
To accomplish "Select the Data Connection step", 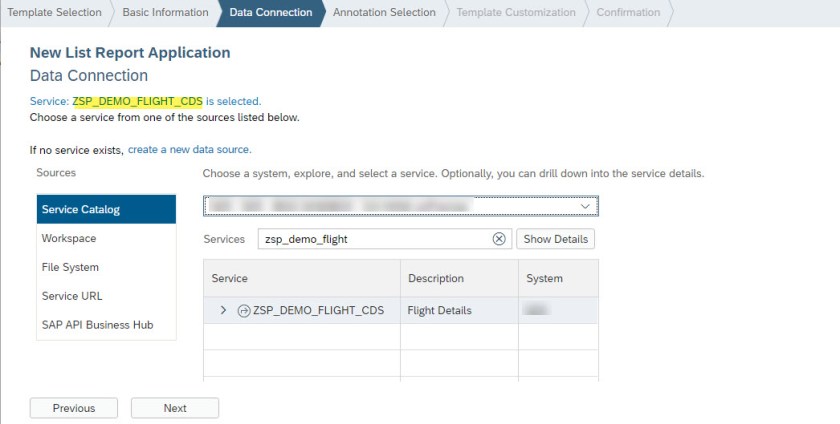I will [270, 13].
